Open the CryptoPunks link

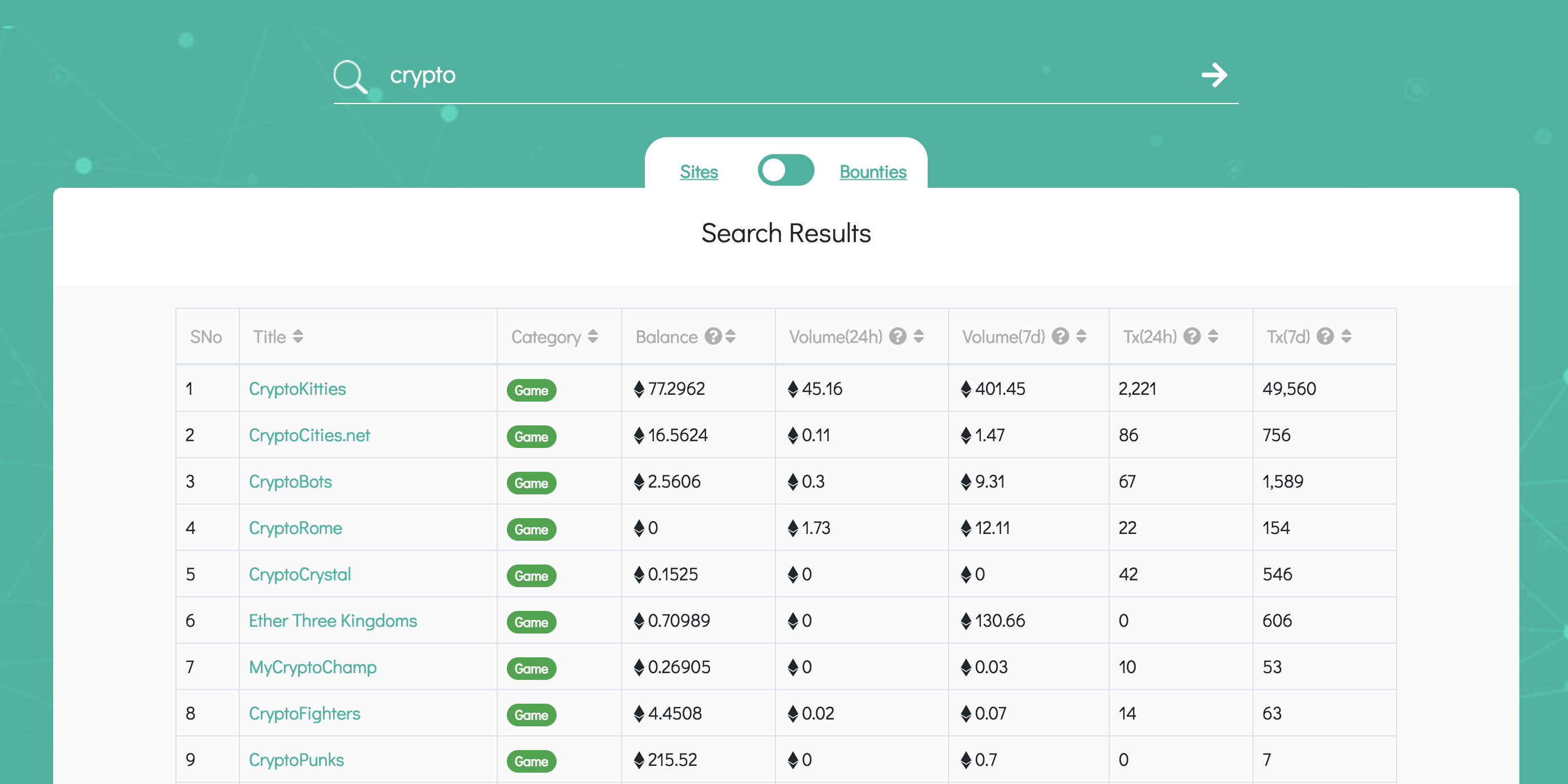(x=296, y=760)
